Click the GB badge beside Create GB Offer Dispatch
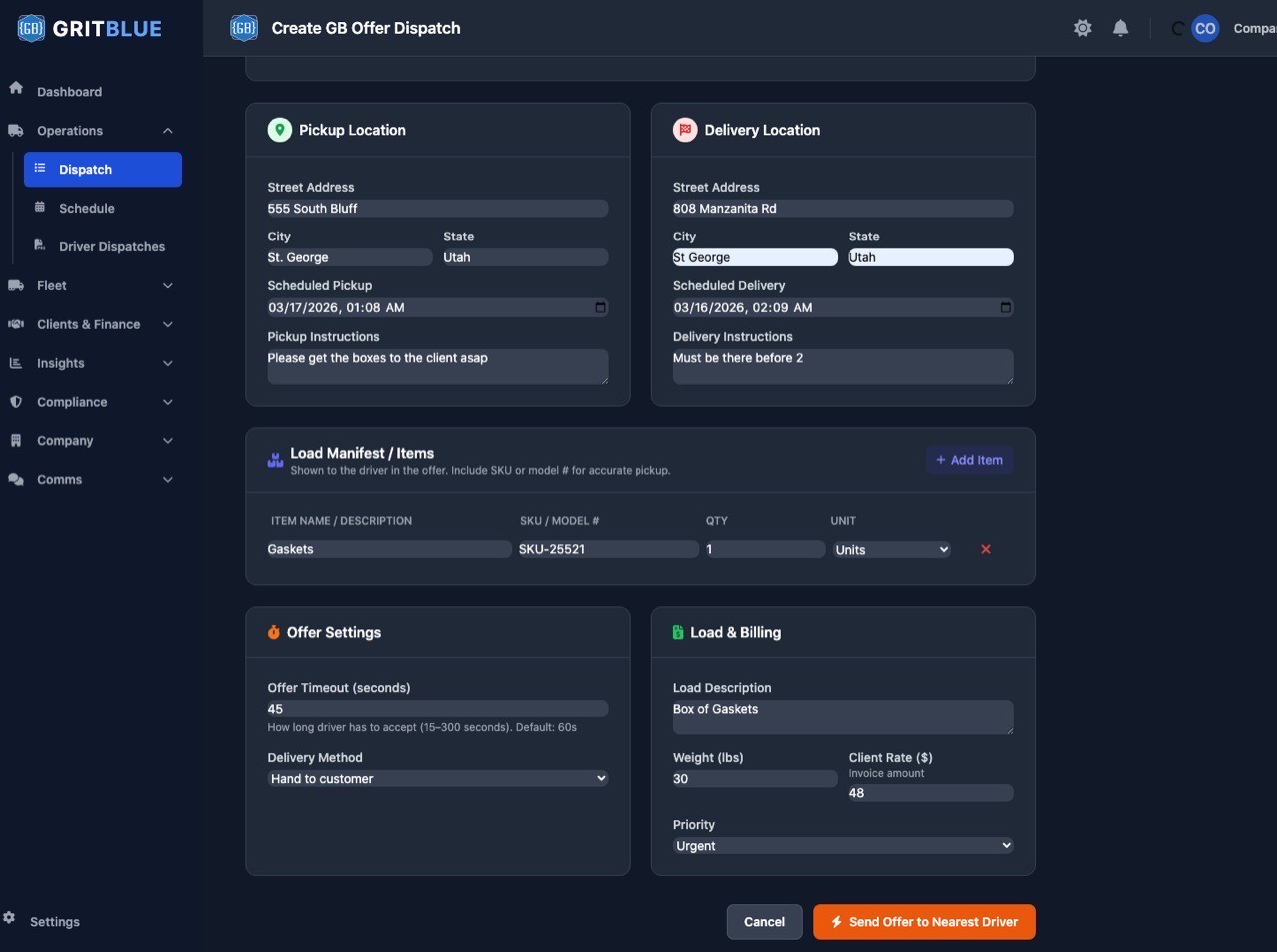 (244, 28)
